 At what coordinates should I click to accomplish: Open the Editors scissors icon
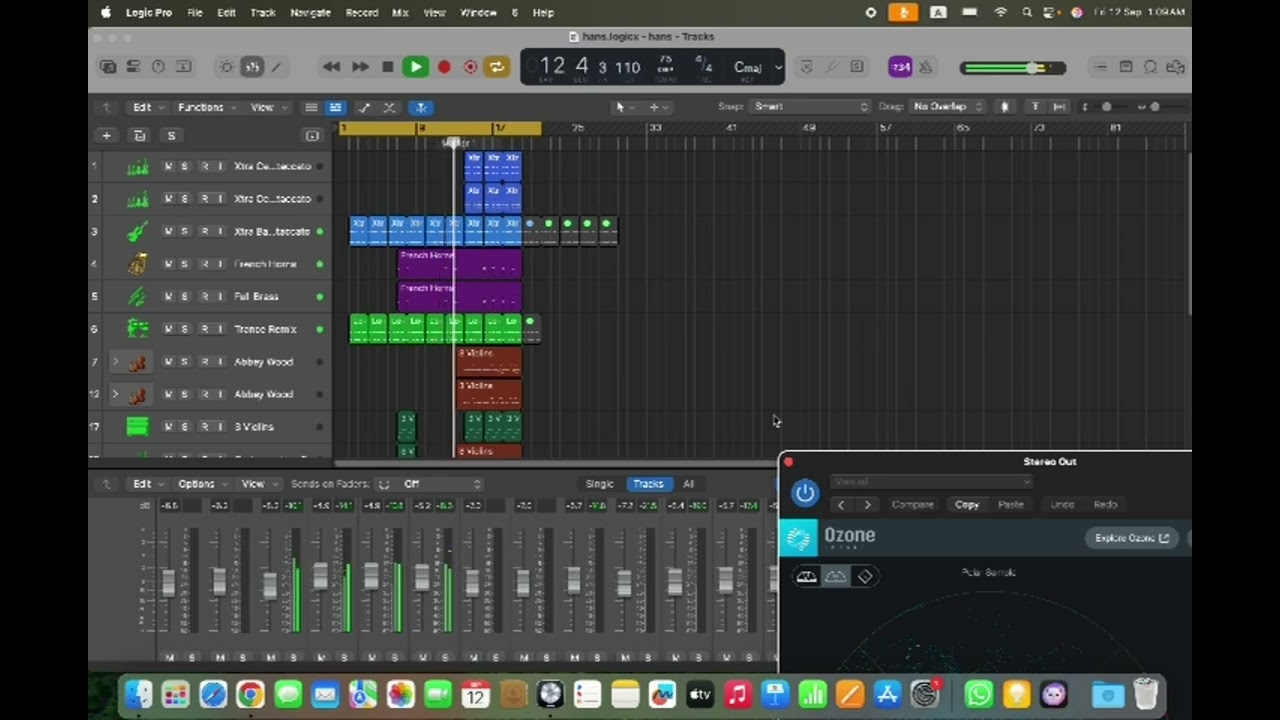pyautogui.click(x=277, y=67)
